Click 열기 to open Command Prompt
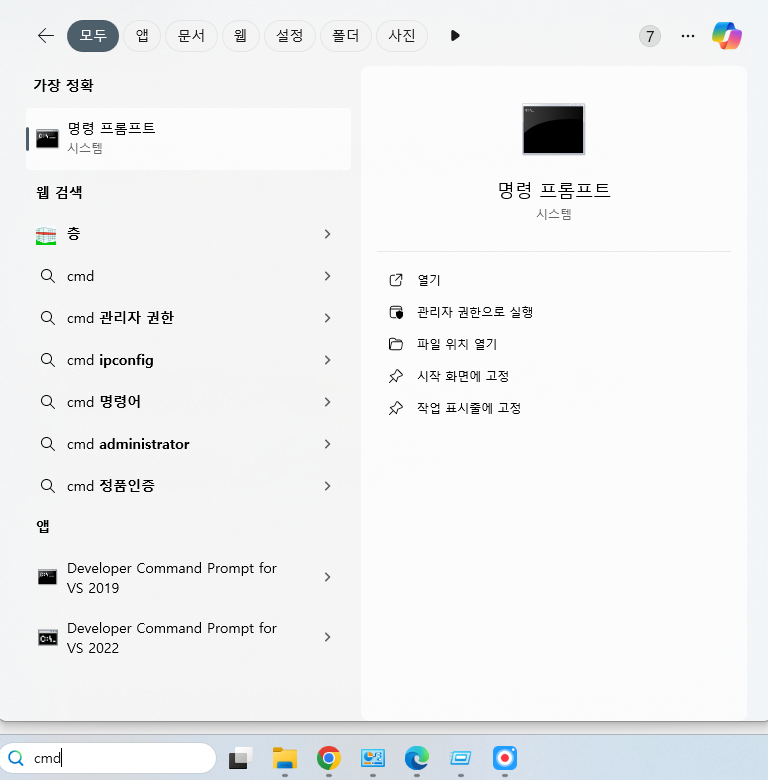This screenshot has height=780, width=768. click(x=429, y=280)
